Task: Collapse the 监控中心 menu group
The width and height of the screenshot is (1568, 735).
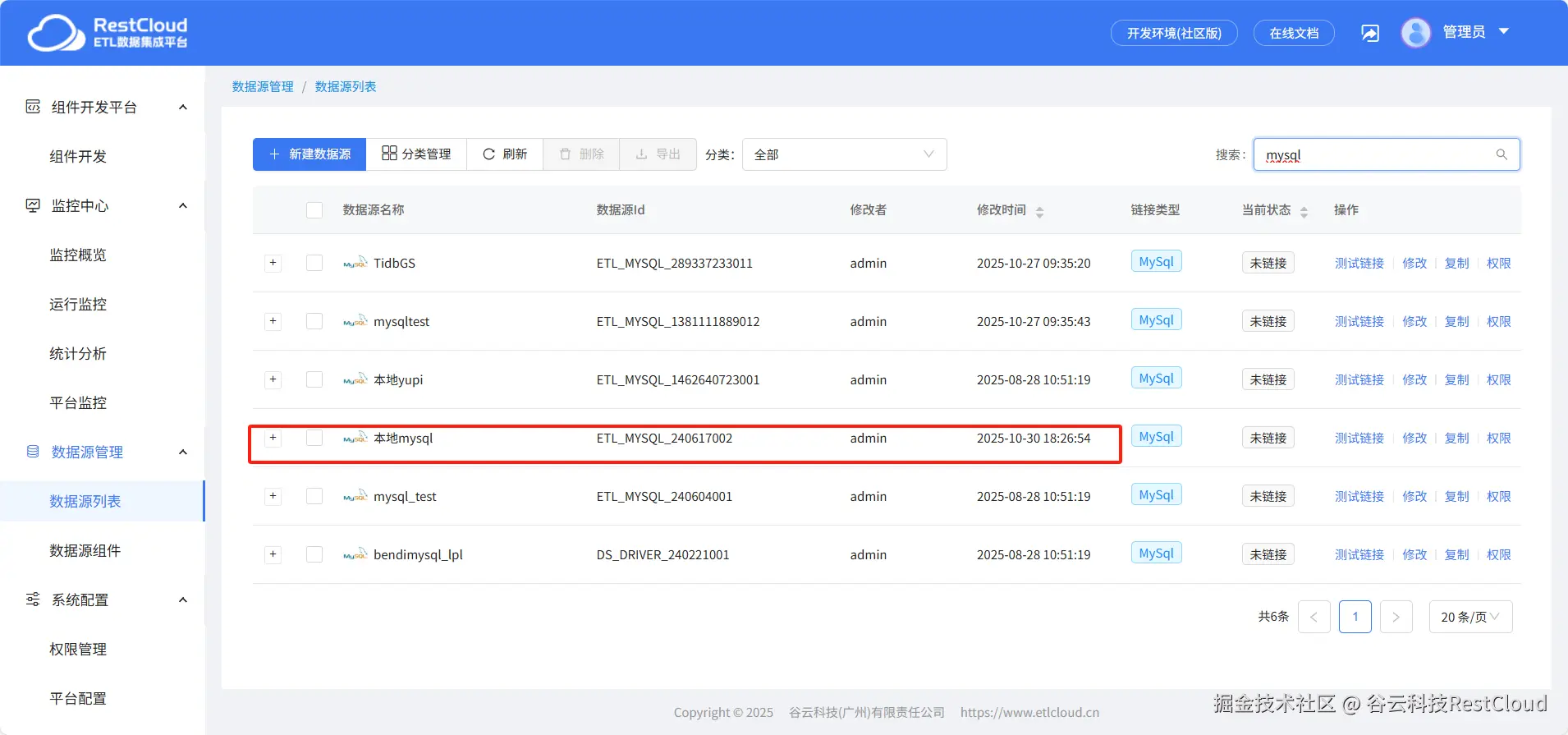Action: [x=183, y=205]
